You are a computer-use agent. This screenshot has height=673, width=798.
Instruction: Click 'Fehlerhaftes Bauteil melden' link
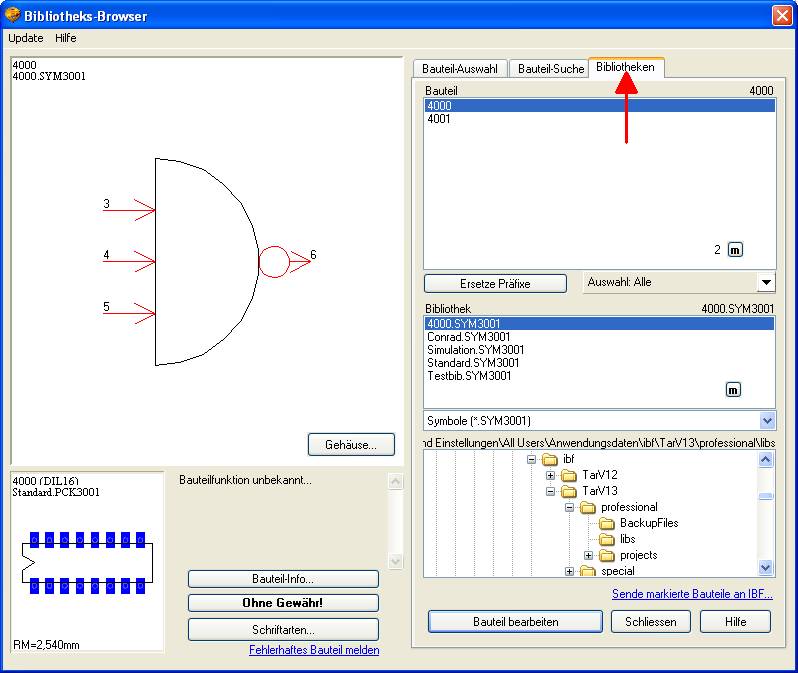314,650
